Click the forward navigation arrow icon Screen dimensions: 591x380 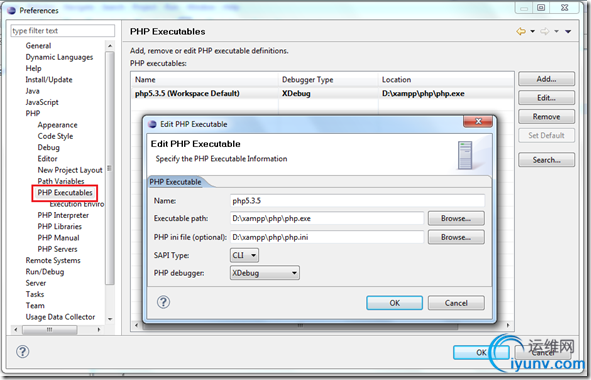pyautogui.click(x=545, y=32)
